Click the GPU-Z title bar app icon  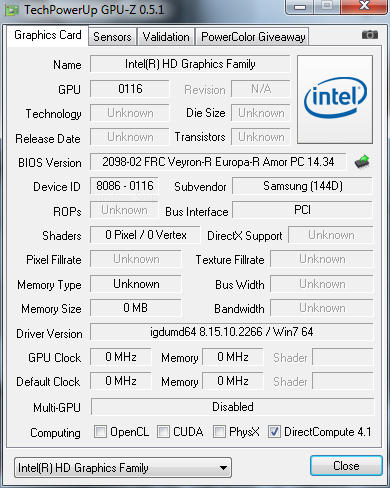click(x=12, y=11)
